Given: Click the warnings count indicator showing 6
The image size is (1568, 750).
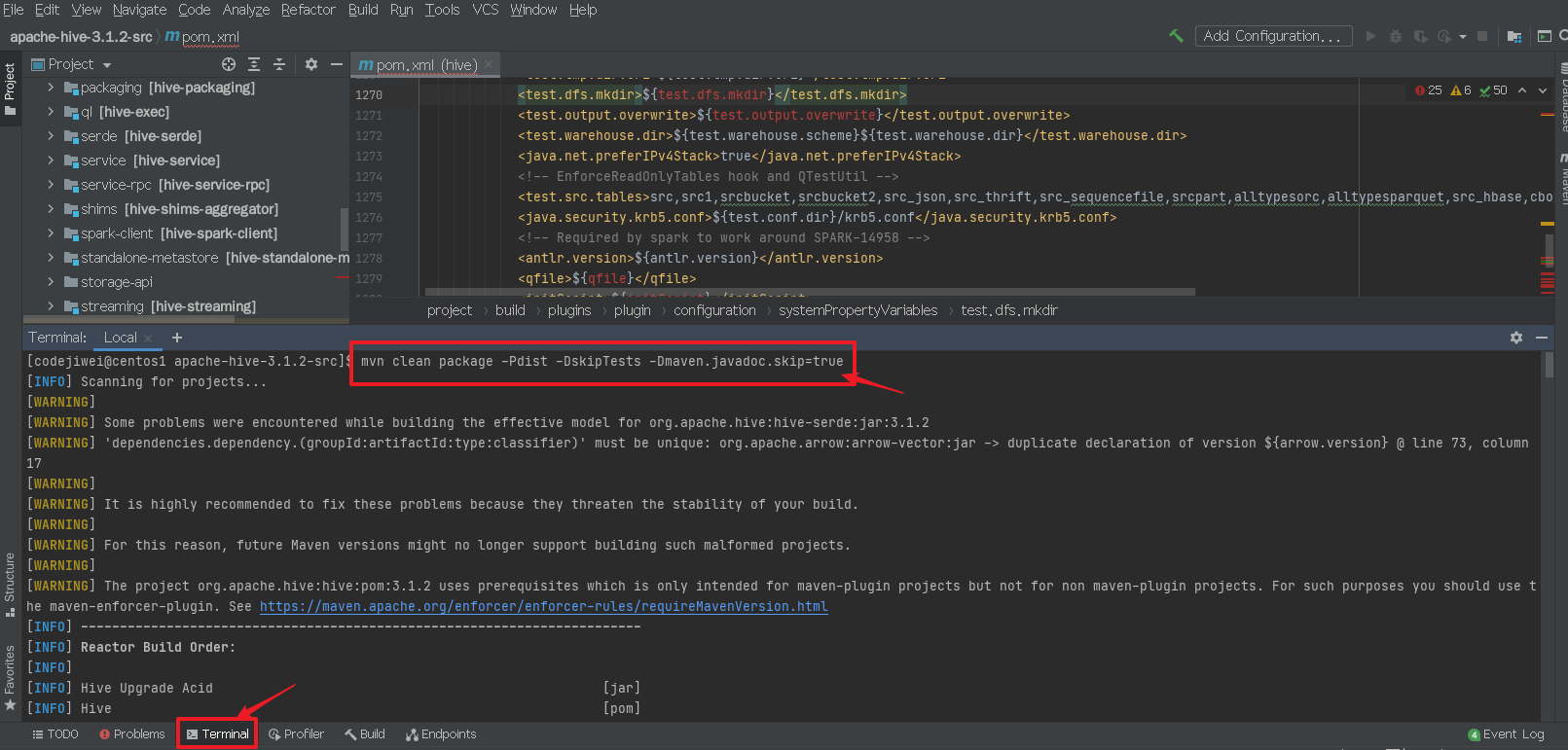Looking at the screenshot, I should [1461, 90].
